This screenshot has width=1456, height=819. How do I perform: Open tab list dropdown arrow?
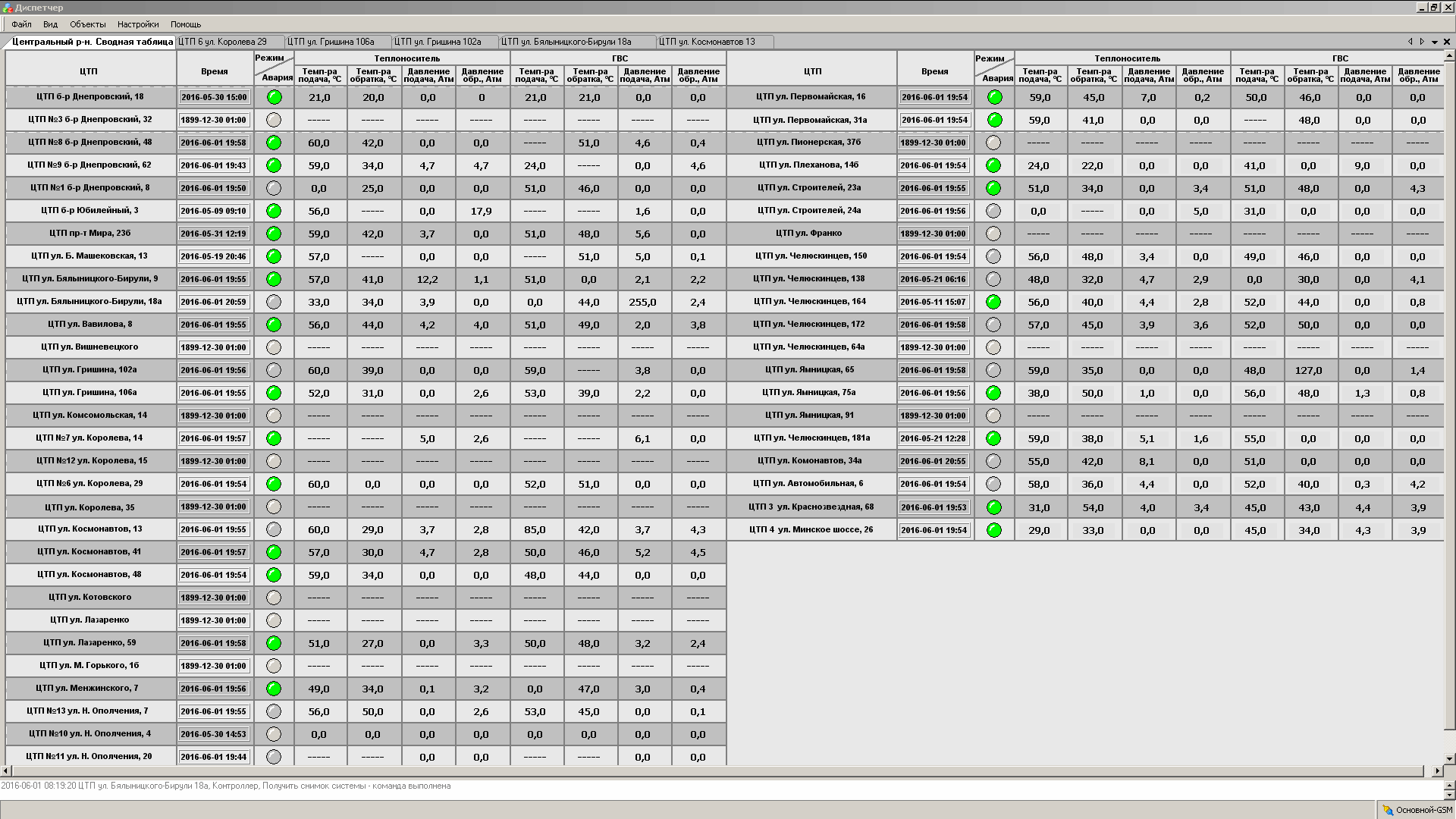(x=1434, y=42)
